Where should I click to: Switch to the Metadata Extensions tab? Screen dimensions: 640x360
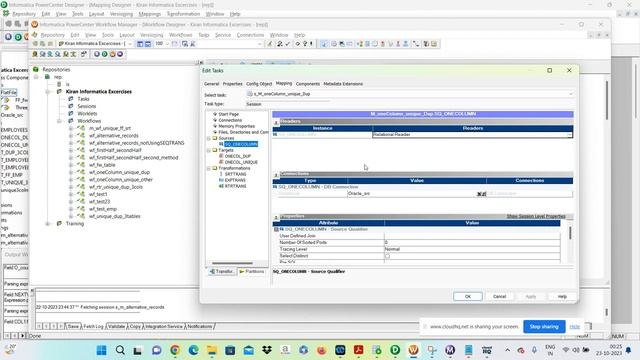(x=343, y=84)
